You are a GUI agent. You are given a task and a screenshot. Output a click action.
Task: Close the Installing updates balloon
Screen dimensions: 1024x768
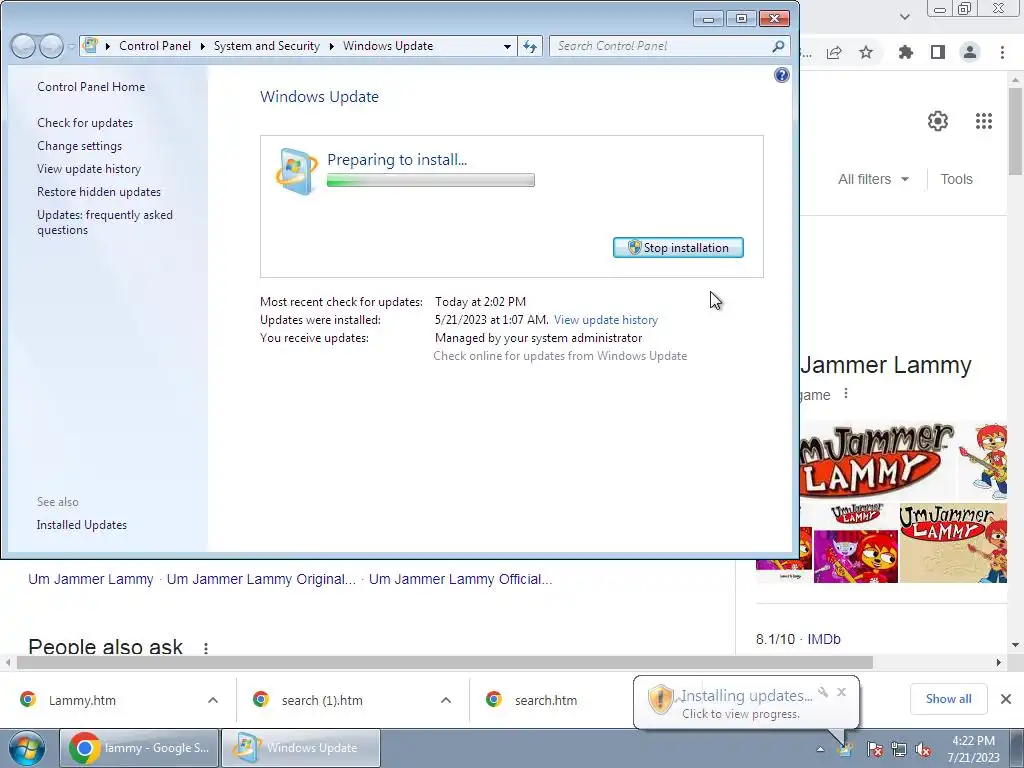click(842, 692)
